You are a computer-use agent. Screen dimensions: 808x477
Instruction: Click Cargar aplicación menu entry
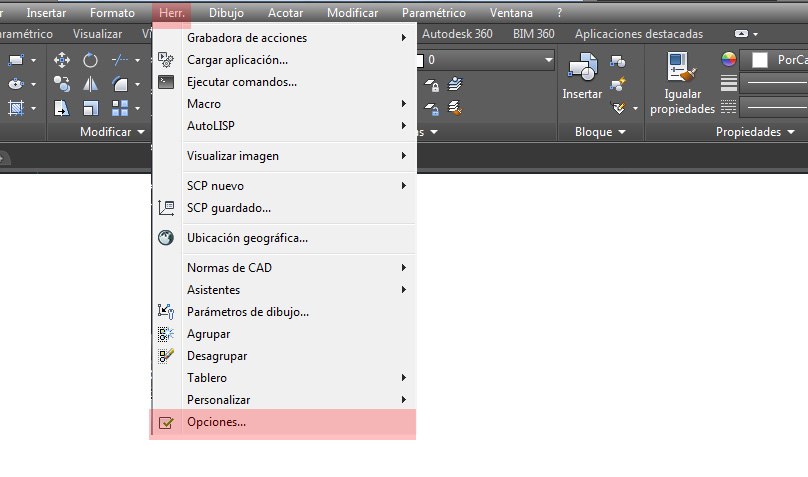pyautogui.click(x=237, y=60)
